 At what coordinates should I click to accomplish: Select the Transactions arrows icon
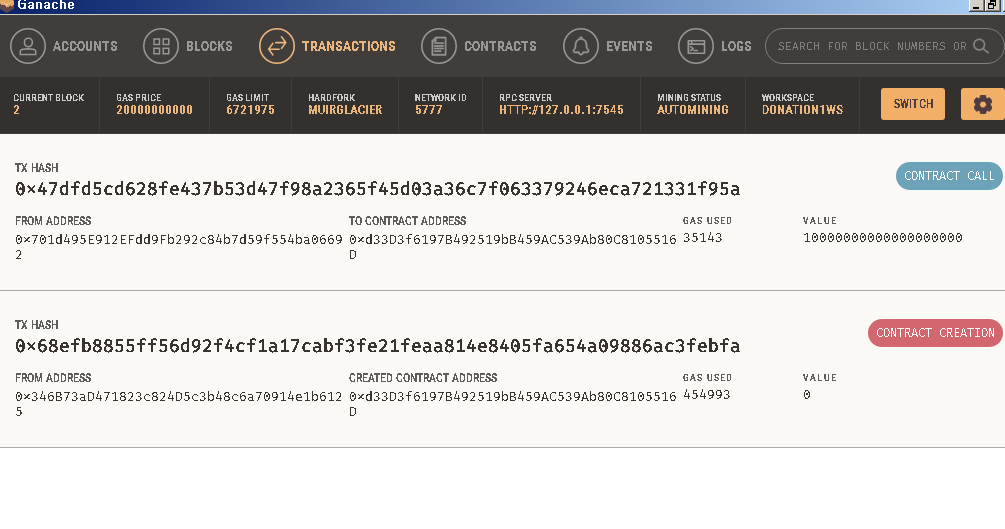pyautogui.click(x=276, y=46)
